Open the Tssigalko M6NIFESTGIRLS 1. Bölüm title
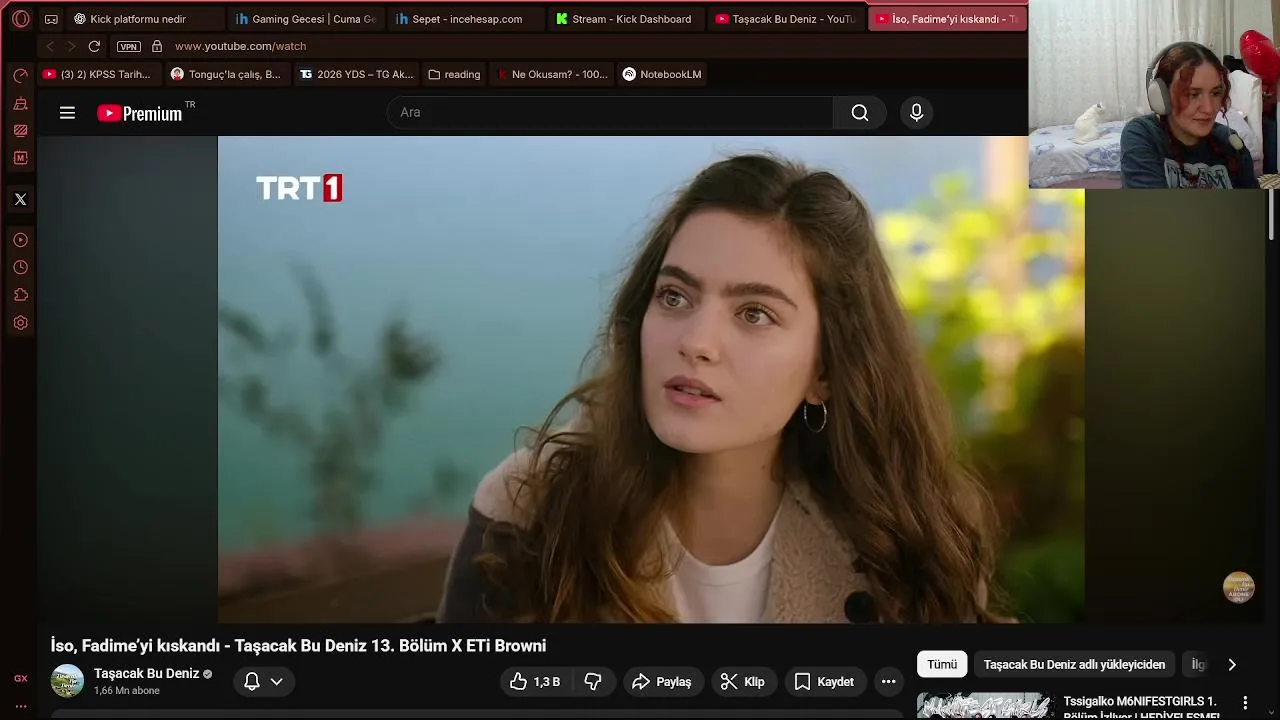1280x720 pixels. [x=1140, y=707]
